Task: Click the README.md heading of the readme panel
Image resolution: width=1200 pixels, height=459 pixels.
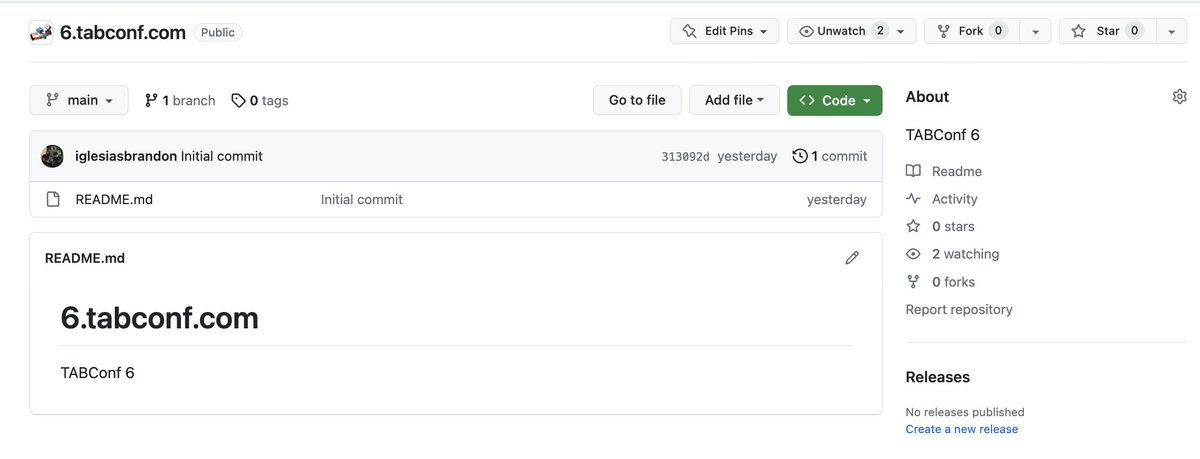Action: pyautogui.click(x=85, y=258)
